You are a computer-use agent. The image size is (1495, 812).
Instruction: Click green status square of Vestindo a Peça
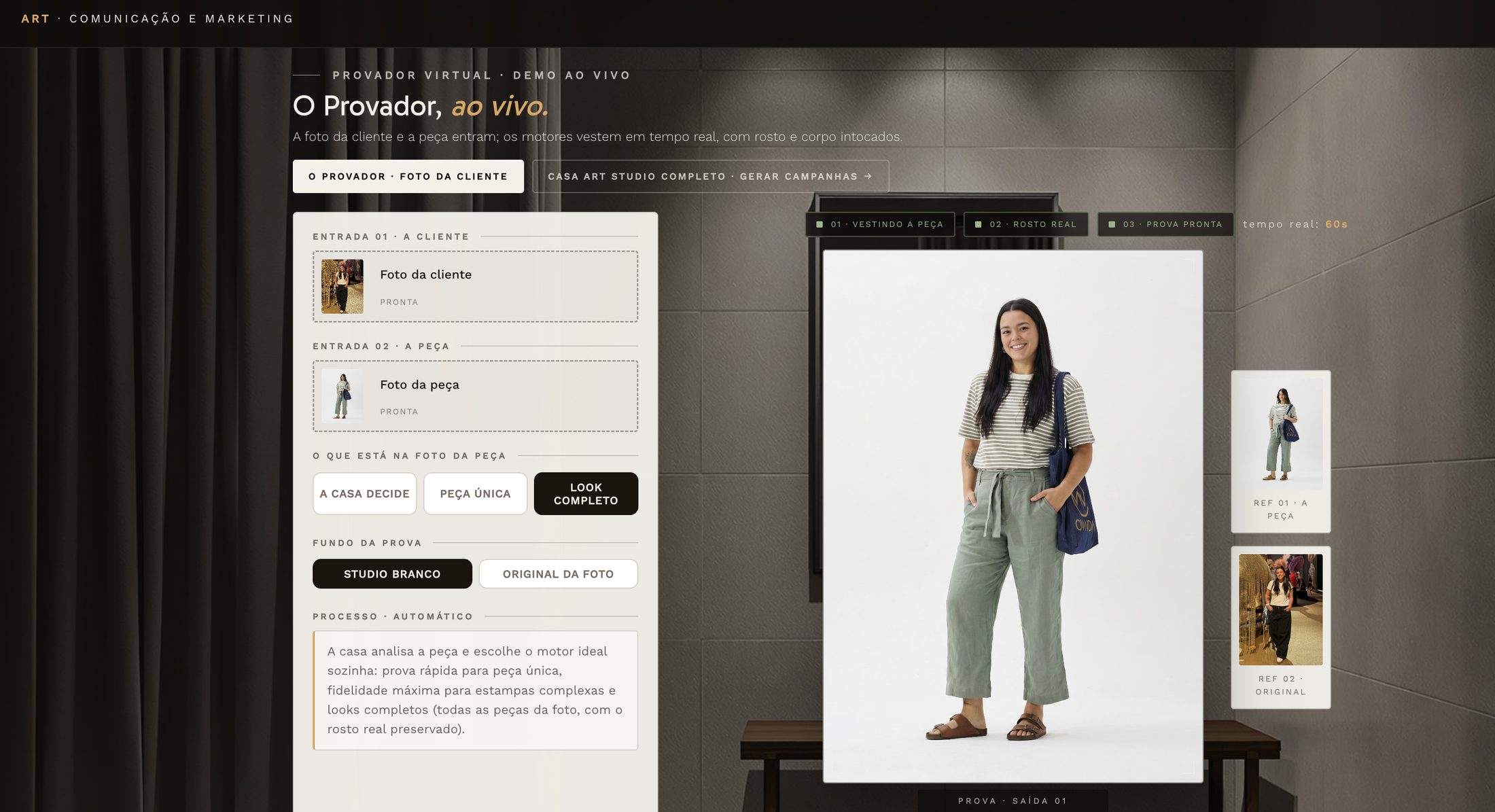[x=820, y=224]
